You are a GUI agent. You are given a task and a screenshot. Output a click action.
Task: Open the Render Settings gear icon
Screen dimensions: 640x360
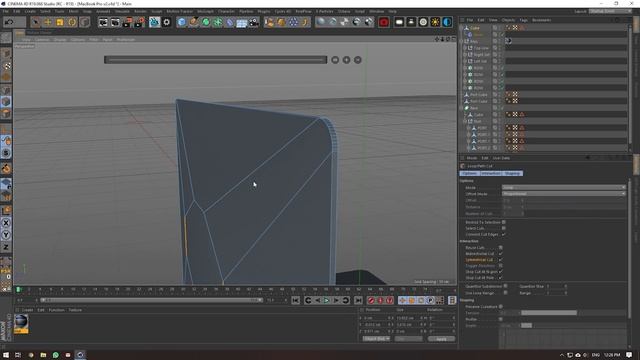pos(167,22)
